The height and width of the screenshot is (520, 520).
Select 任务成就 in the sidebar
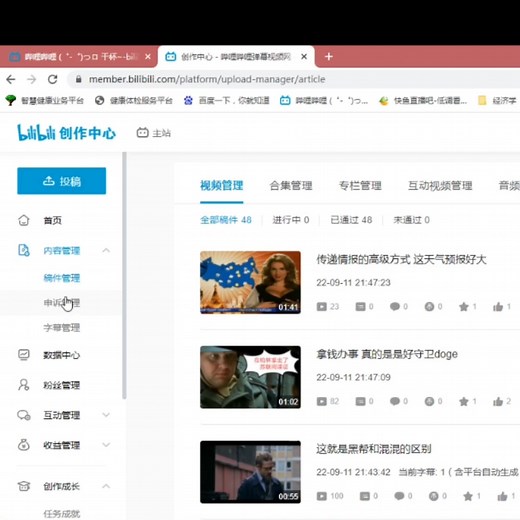click(62, 514)
